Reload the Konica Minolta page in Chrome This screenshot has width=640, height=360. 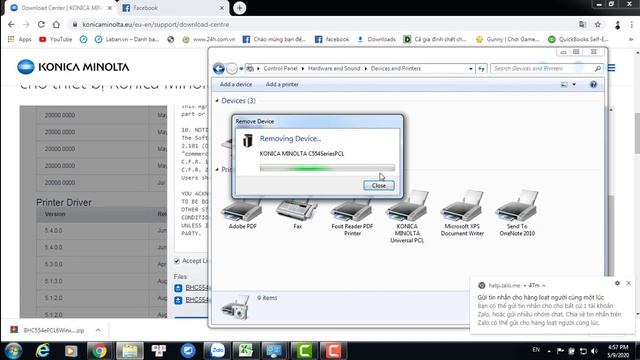click(41, 24)
